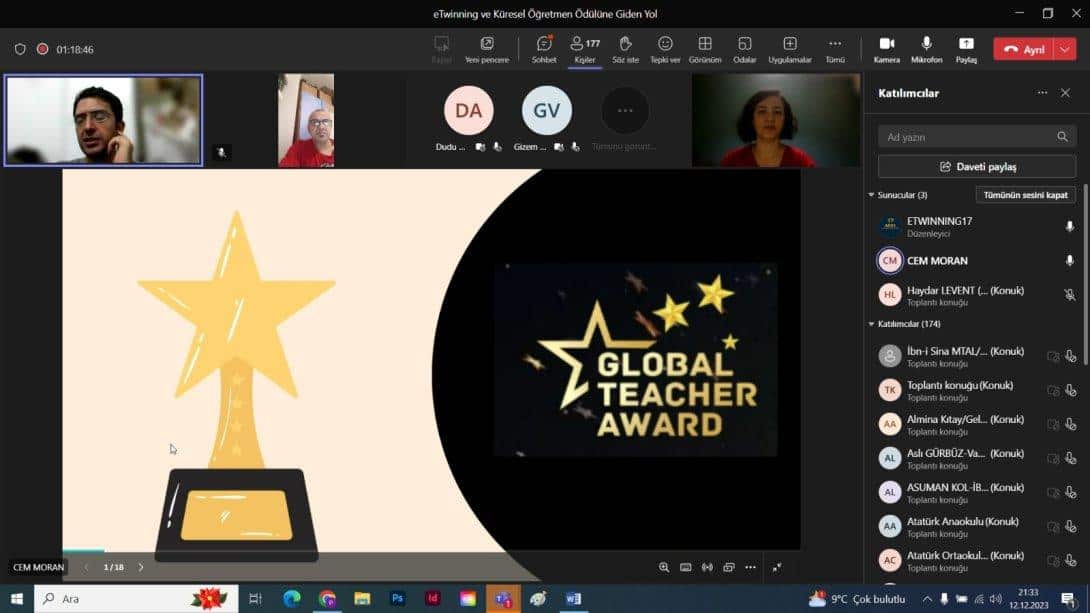
Task: Toggle Aslı GÜRBÜZ microphone icon
Action: 1071,458
